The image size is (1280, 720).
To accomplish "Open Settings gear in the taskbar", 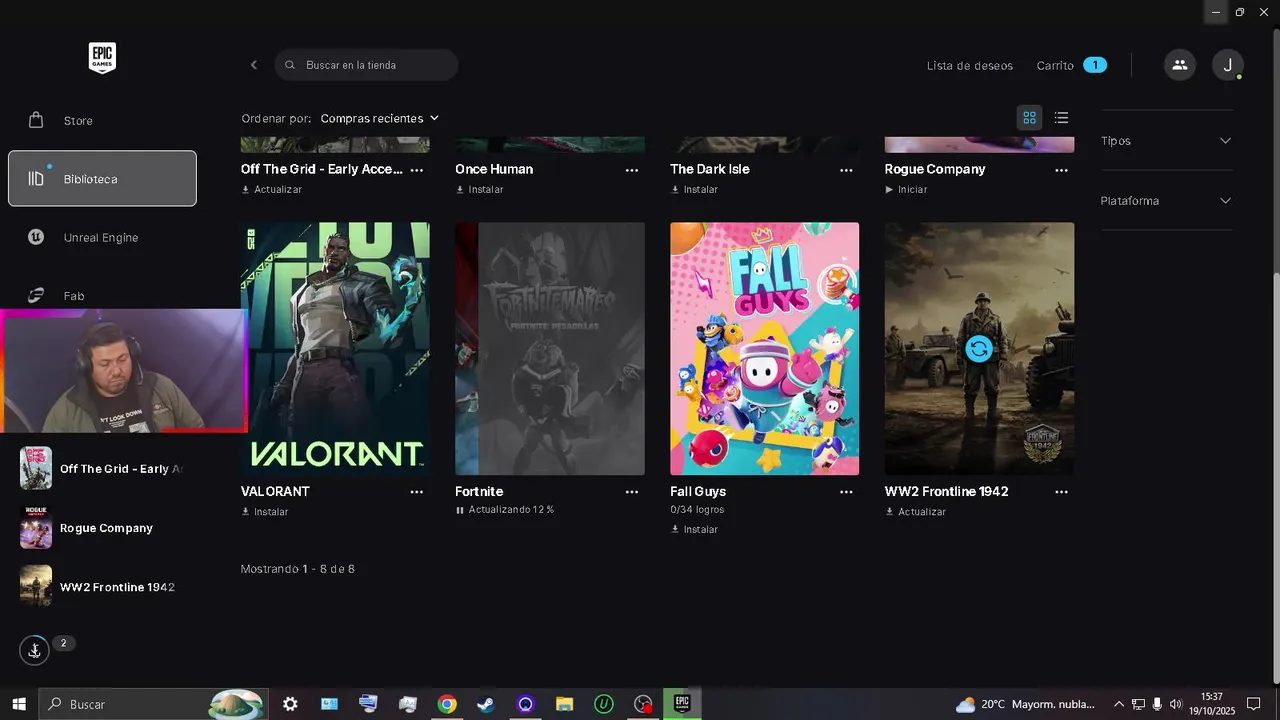I will [x=290, y=704].
